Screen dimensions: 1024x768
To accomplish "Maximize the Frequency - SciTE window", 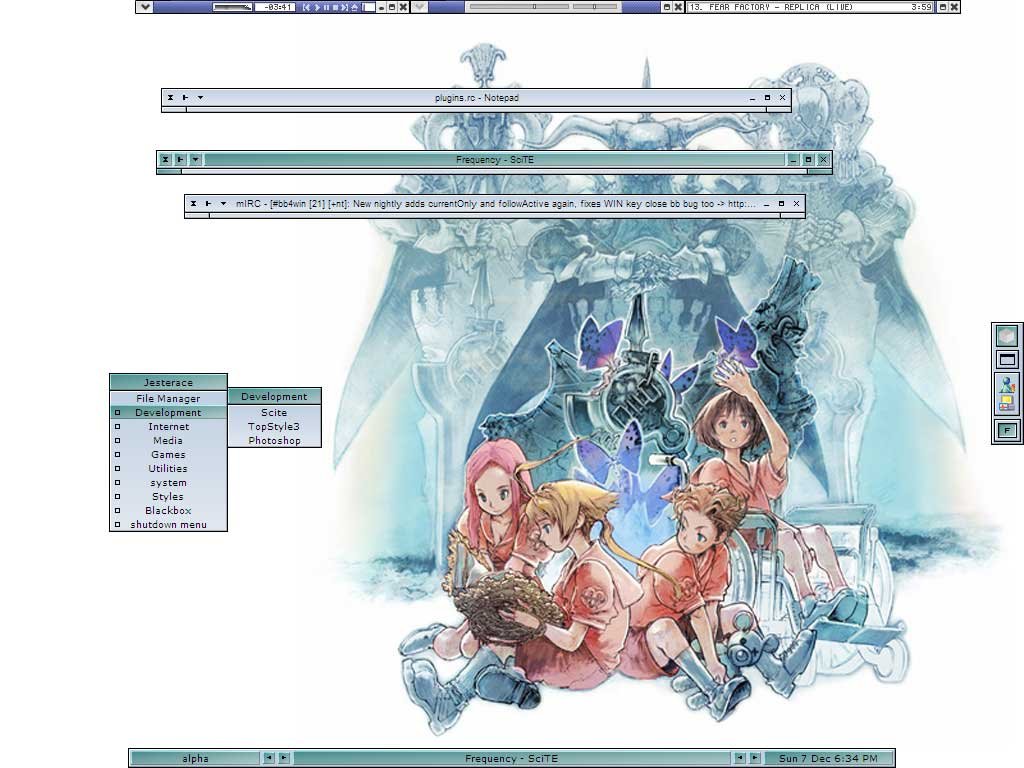I will 808,159.
